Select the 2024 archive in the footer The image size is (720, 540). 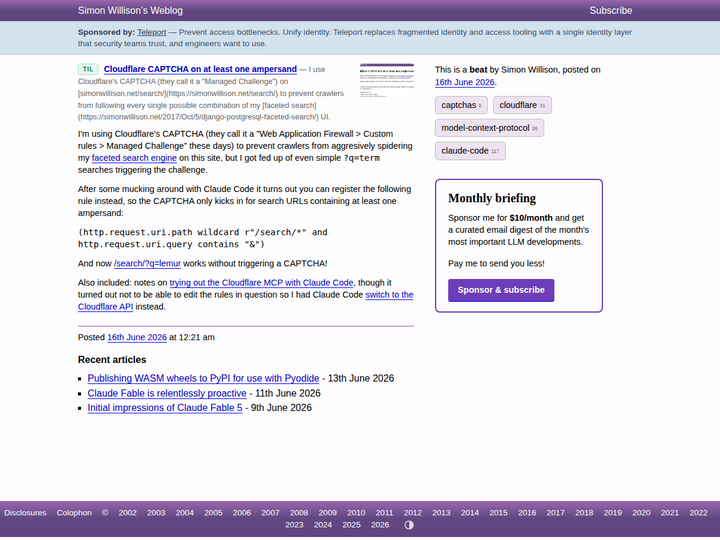[323, 525]
